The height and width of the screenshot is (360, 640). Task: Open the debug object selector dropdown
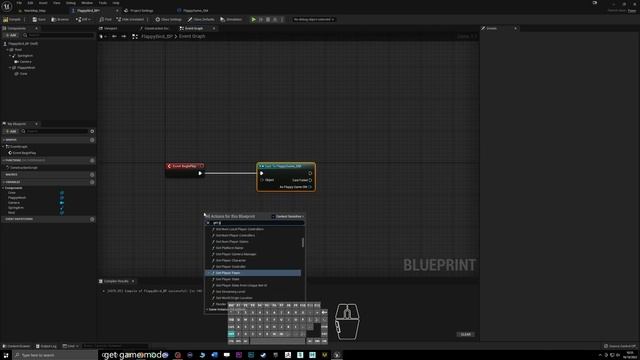click(313, 19)
